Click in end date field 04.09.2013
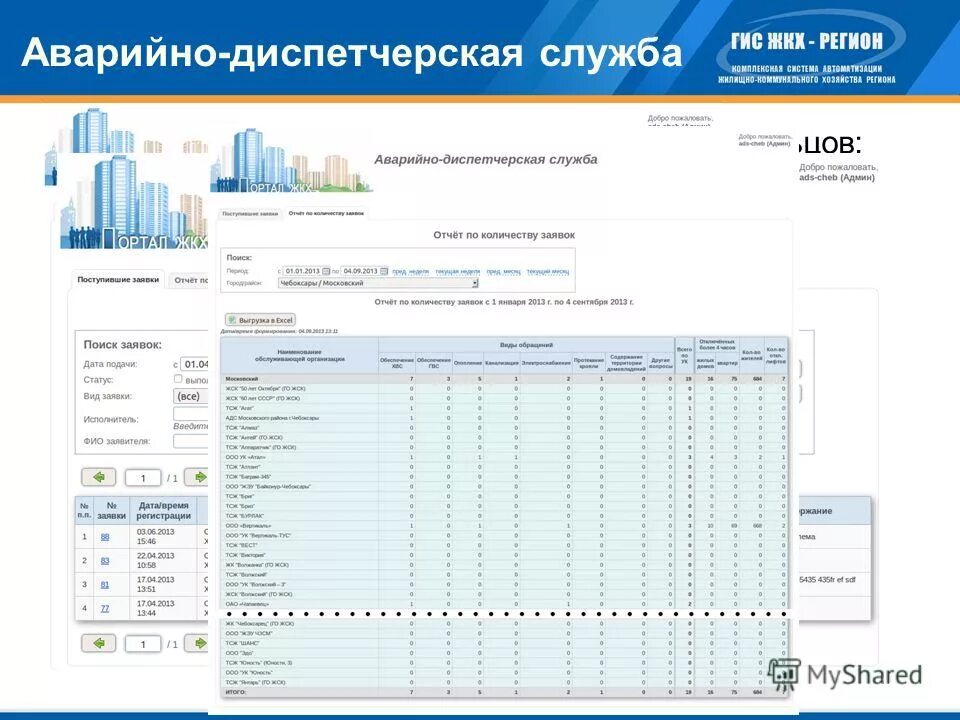 tap(360, 271)
